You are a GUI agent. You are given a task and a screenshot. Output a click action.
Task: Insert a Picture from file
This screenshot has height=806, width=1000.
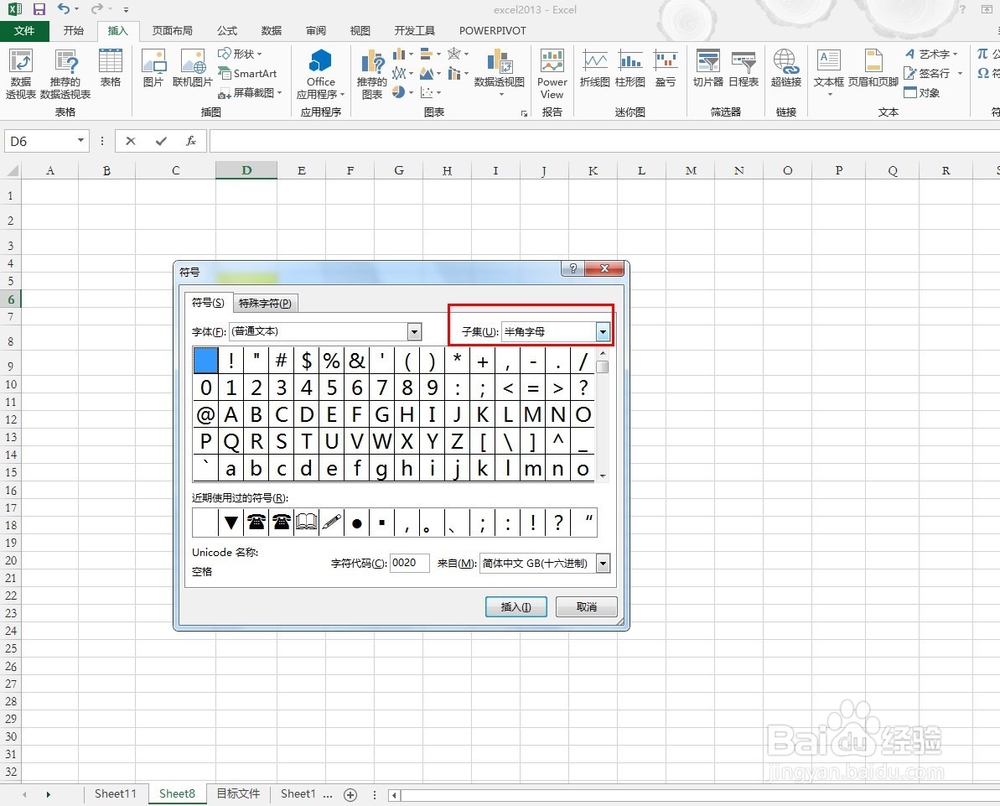(153, 68)
